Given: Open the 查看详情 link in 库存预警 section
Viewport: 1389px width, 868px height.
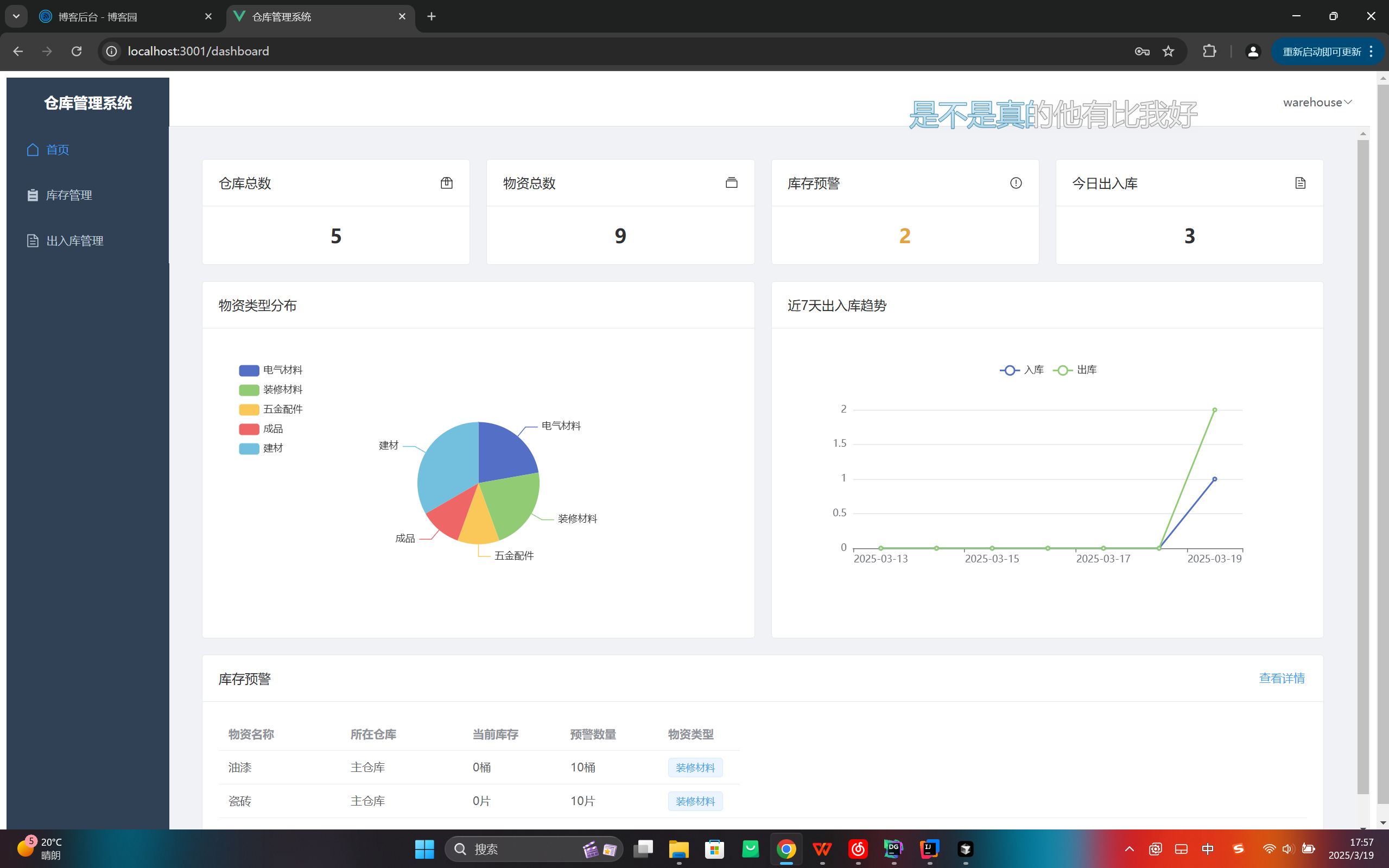Looking at the screenshot, I should coord(1281,679).
